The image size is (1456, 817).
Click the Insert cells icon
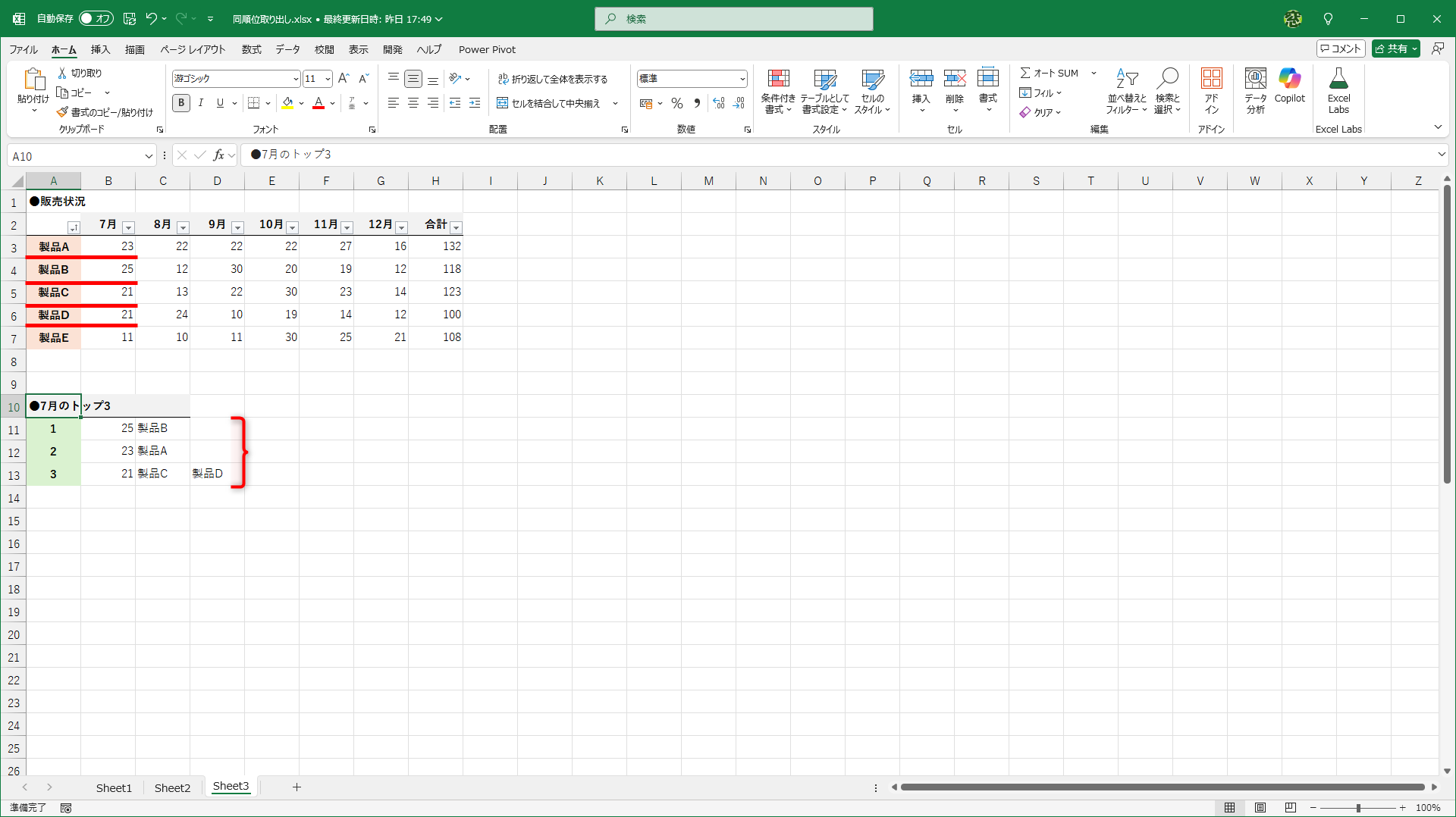tap(921, 79)
